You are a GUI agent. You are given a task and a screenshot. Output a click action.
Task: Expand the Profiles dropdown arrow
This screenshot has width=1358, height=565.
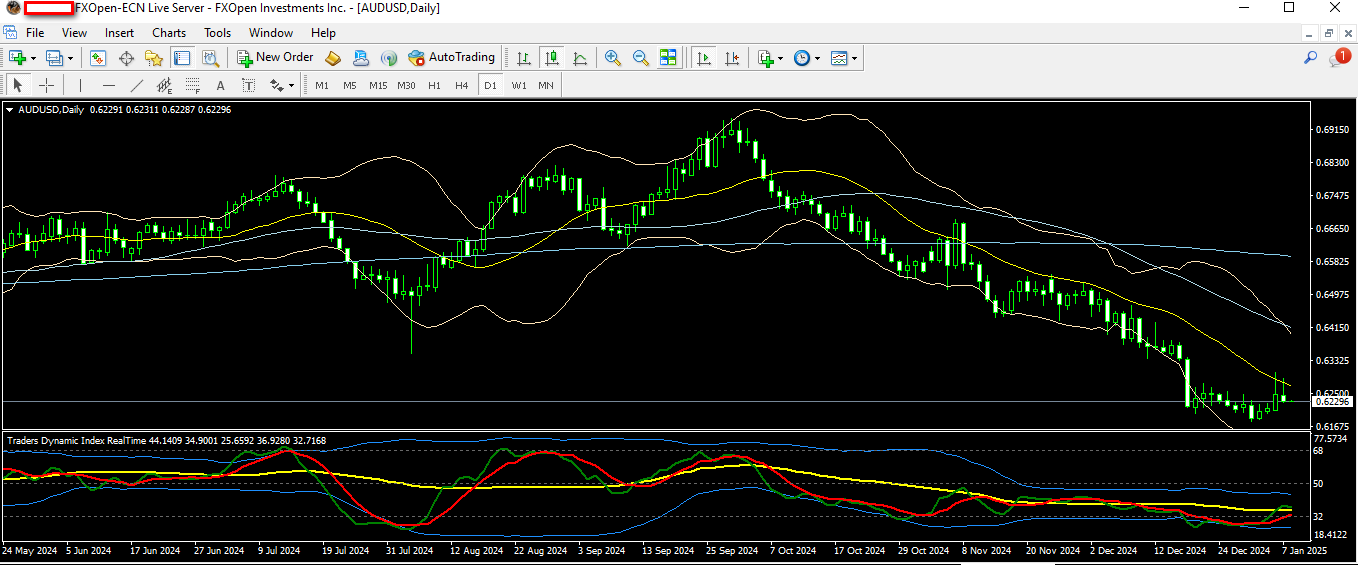[x=69, y=58]
